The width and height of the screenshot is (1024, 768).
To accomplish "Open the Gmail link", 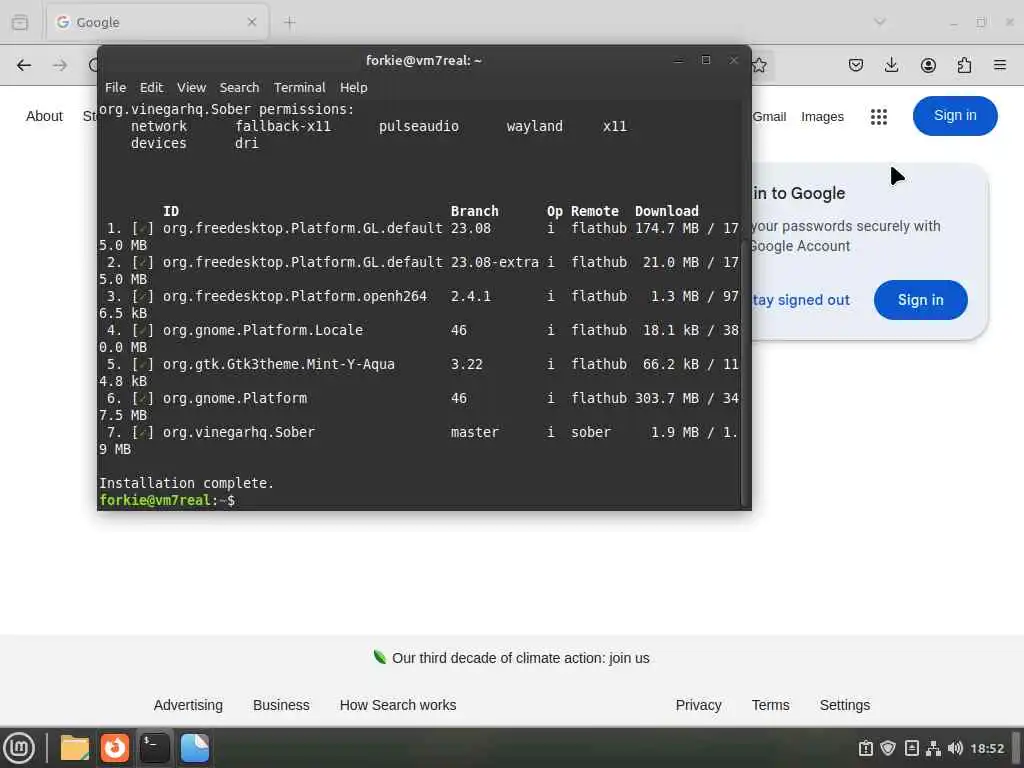I will [x=769, y=116].
